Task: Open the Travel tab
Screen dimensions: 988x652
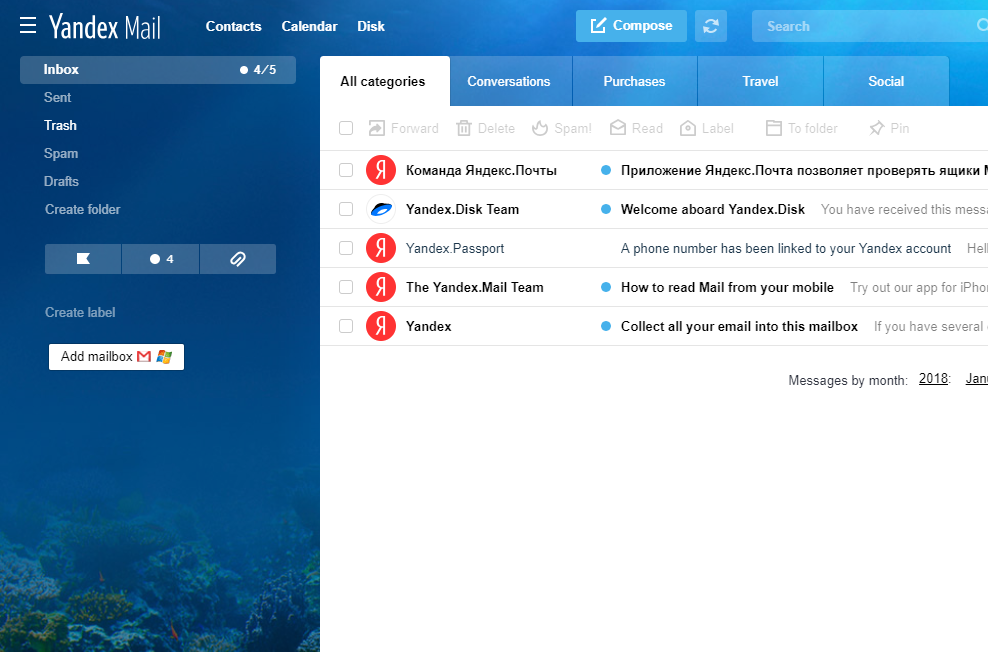Action: coord(761,81)
